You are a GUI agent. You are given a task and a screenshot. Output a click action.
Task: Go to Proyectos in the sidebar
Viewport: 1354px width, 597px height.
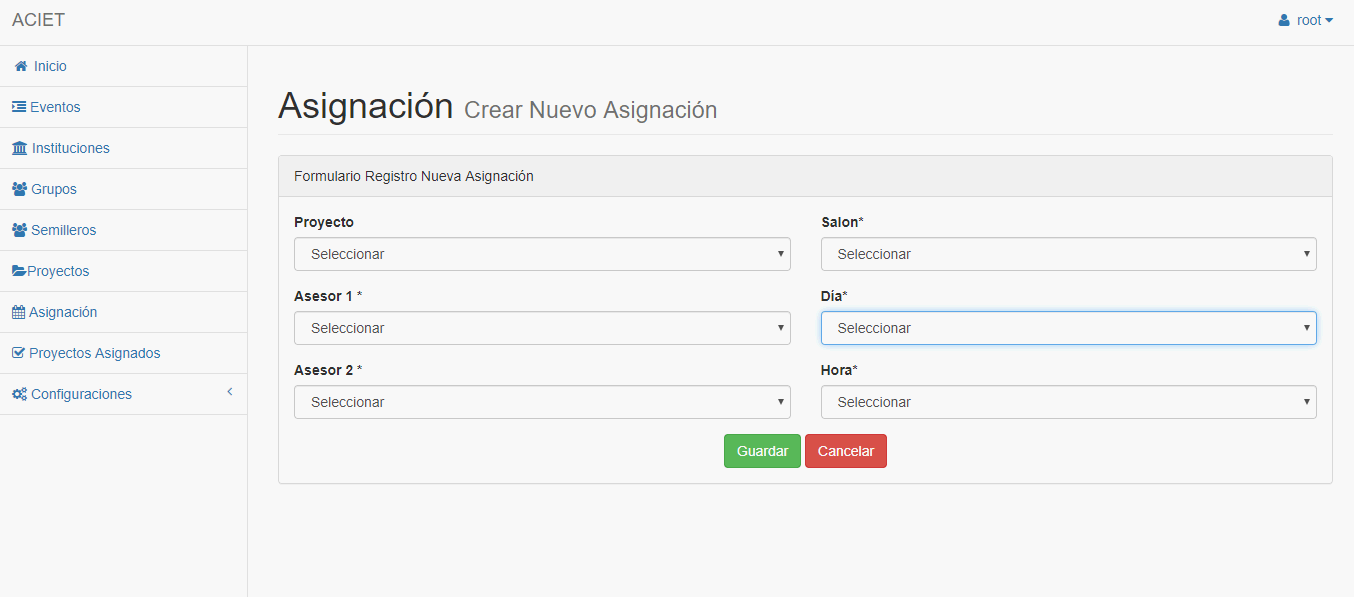click(x=123, y=271)
